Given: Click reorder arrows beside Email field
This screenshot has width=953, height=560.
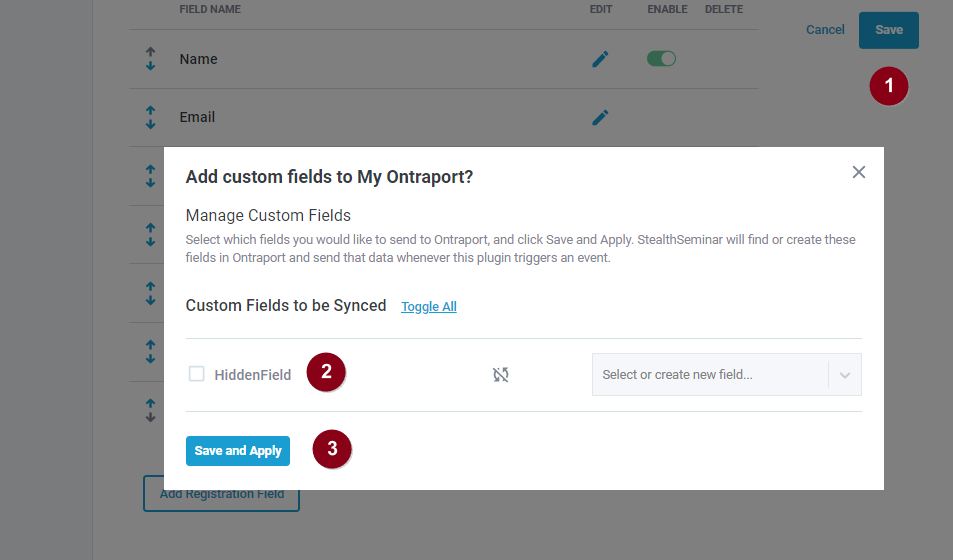Looking at the screenshot, I should tap(151, 117).
